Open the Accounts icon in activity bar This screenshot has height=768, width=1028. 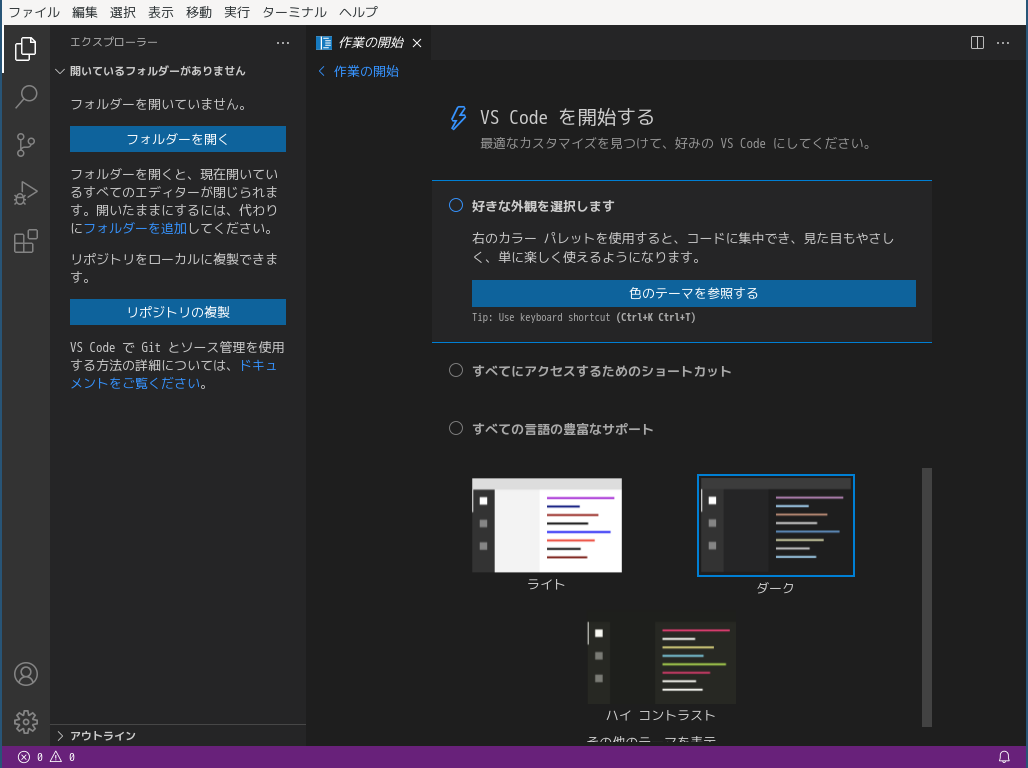tap(26, 674)
